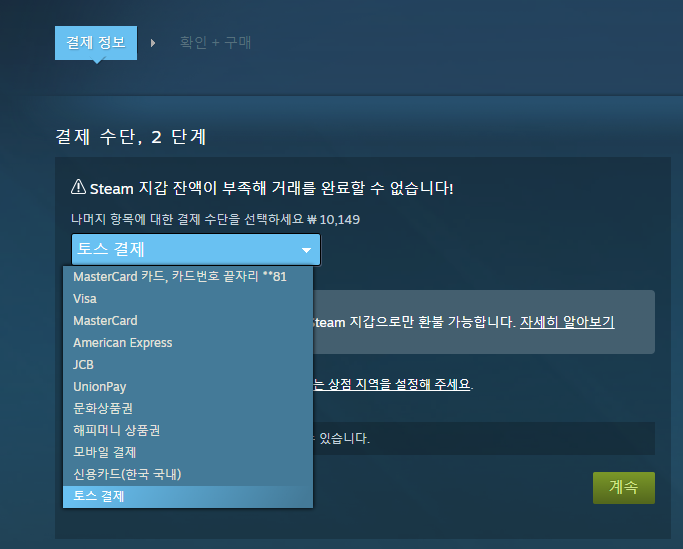Screen dimensions: 683x549
Task: Click the remaining amount ₩ 10,149
Action: pyautogui.click(x=334, y=219)
